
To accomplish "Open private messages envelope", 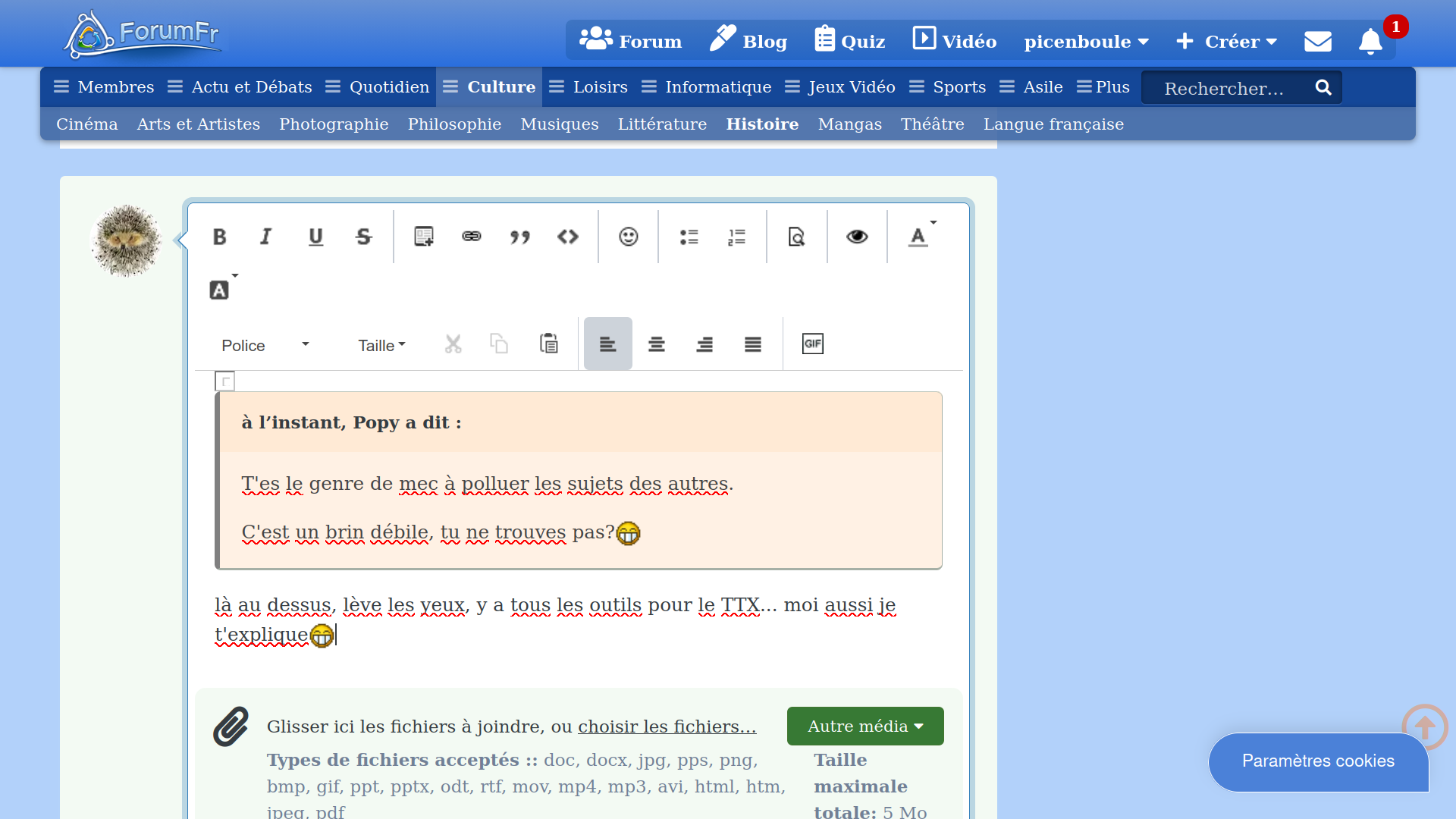I will pos(1318,41).
